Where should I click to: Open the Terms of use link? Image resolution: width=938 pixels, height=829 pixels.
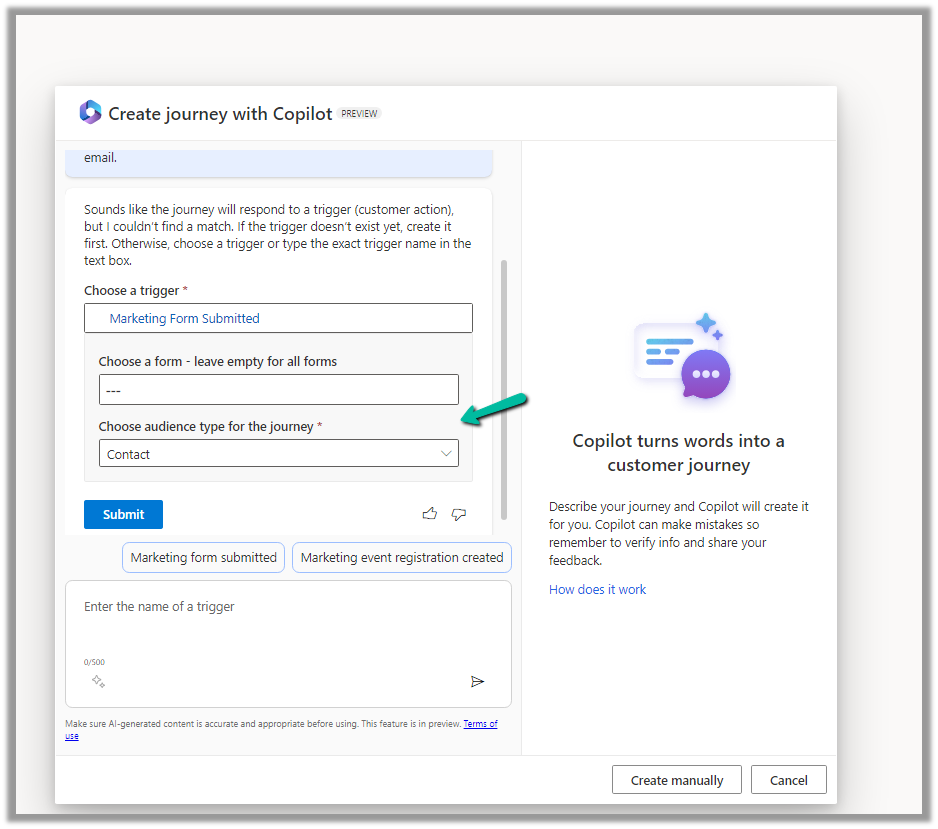(x=480, y=724)
